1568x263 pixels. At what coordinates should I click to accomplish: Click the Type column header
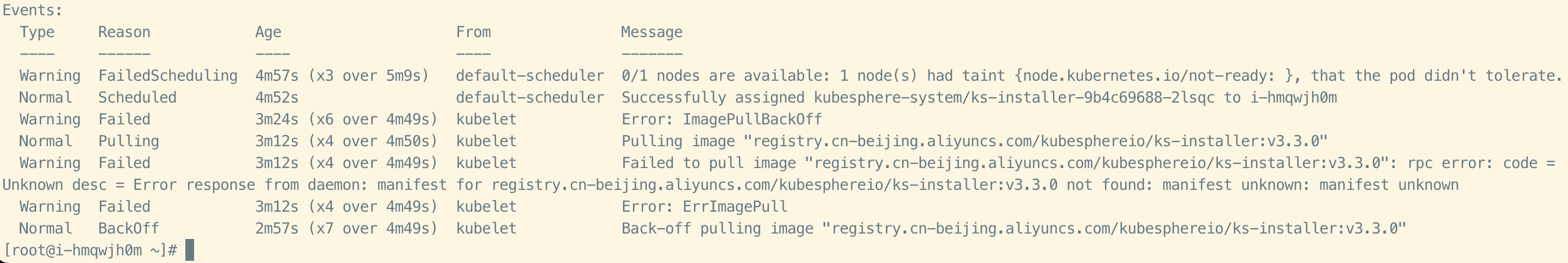tap(37, 32)
